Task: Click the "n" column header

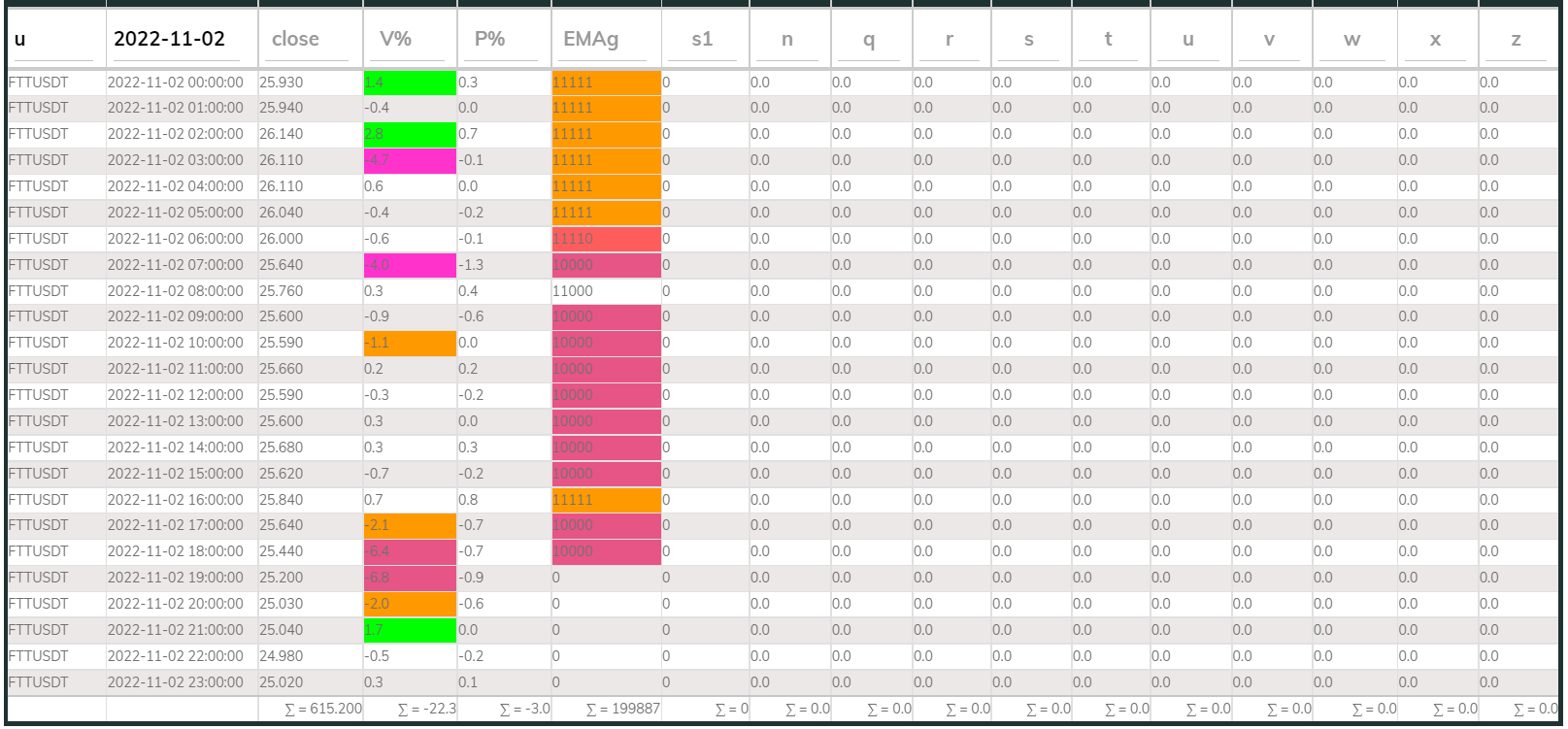Action: tap(787, 39)
